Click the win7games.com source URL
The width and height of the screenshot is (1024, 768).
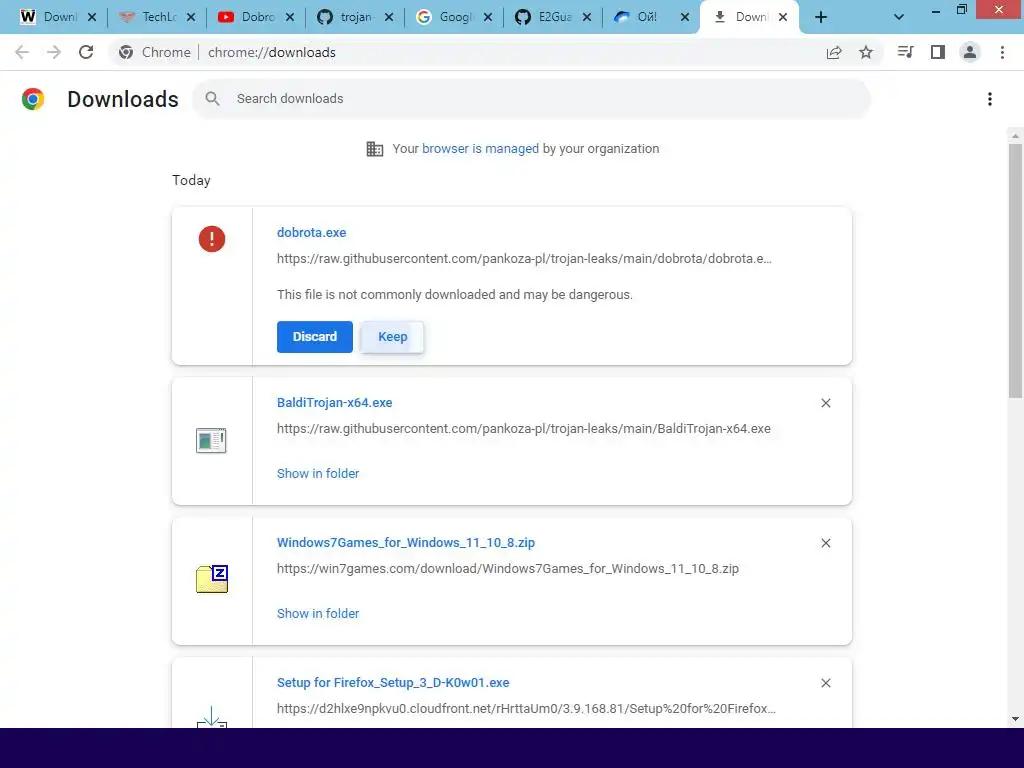point(508,569)
